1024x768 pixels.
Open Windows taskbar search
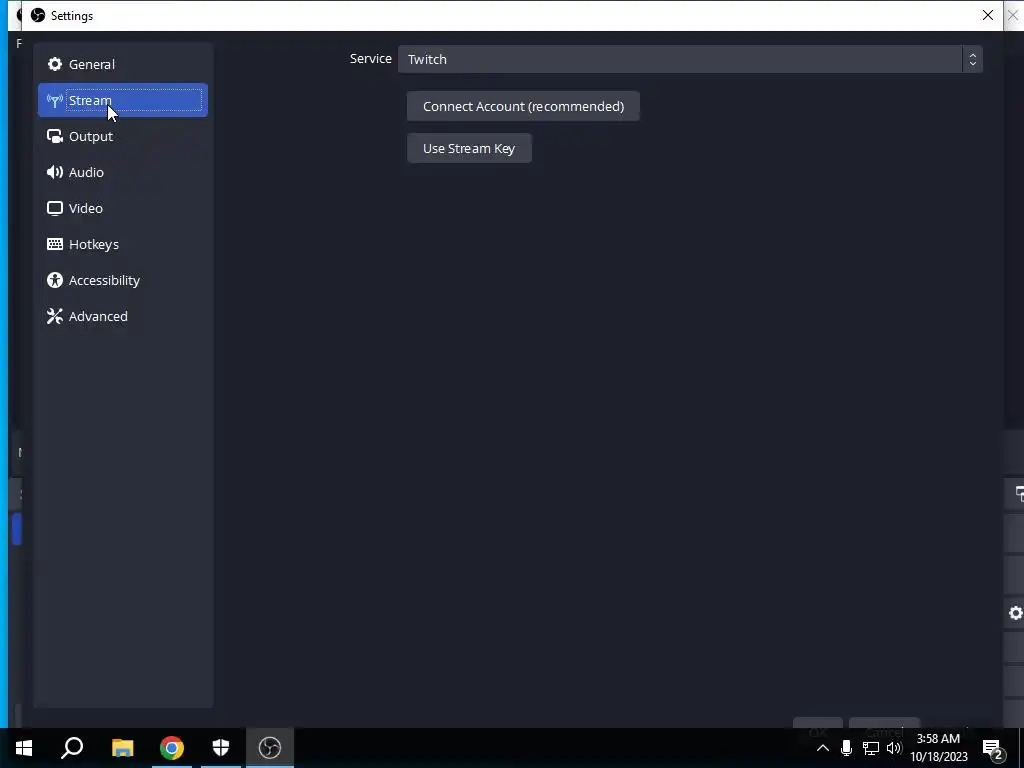(x=72, y=748)
